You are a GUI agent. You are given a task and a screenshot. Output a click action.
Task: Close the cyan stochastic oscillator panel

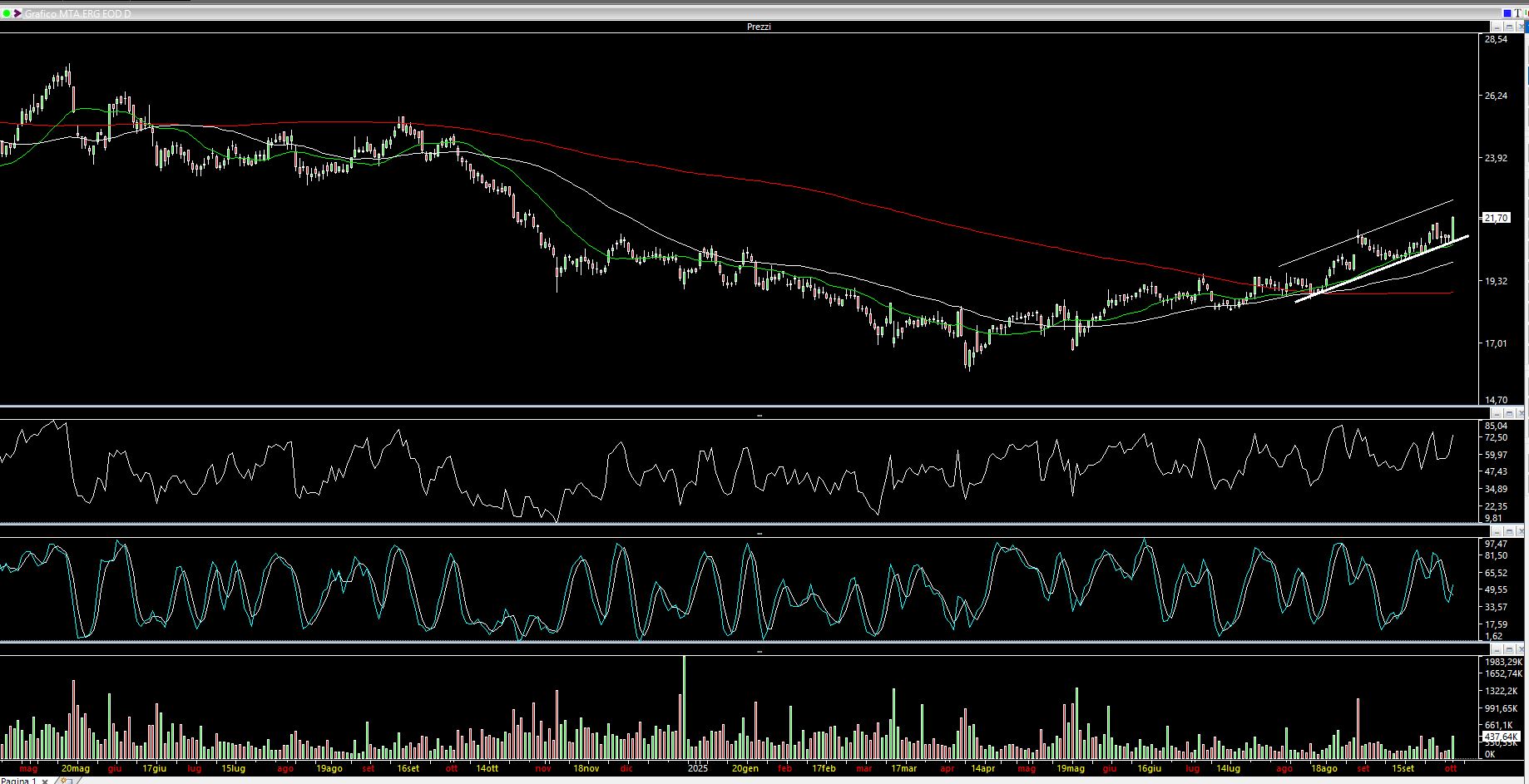pyautogui.click(x=1521, y=531)
